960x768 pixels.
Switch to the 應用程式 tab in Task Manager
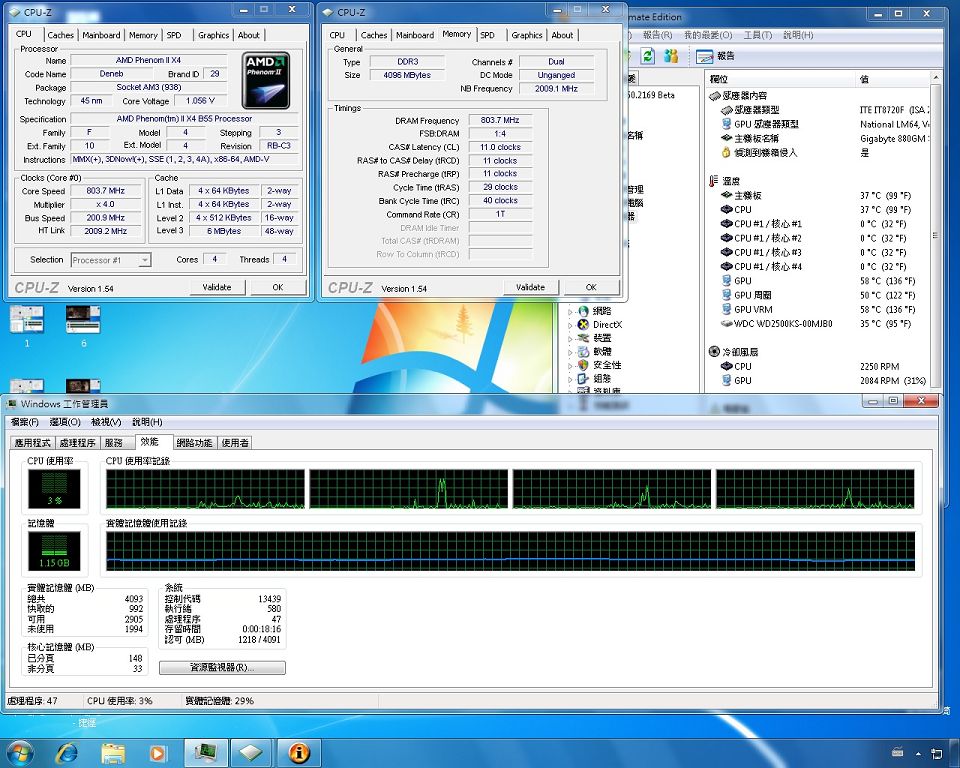pyautogui.click(x=32, y=443)
